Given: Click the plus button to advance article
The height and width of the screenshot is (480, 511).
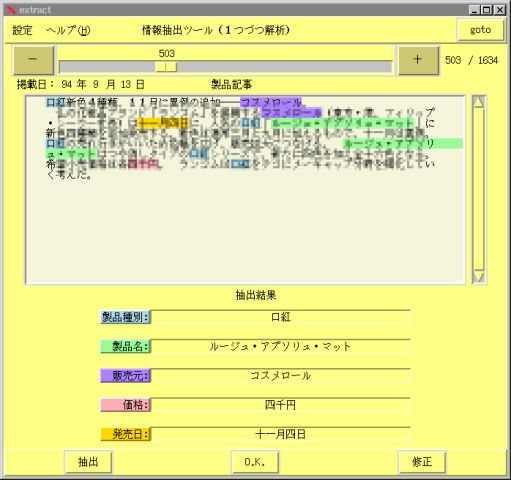Looking at the screenshot, I should pos(418,60).
